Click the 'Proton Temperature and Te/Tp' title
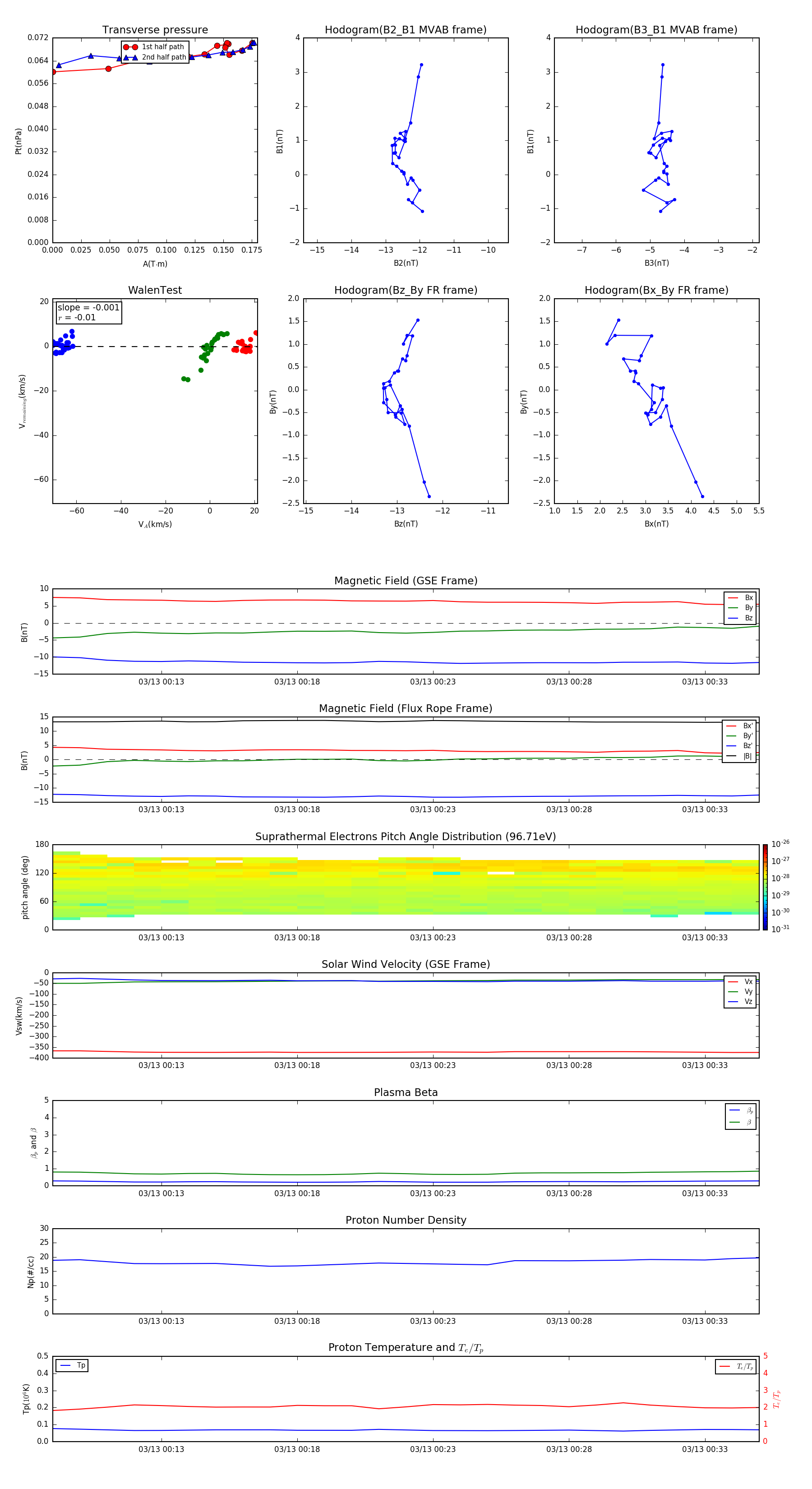 click(406, 1348)
